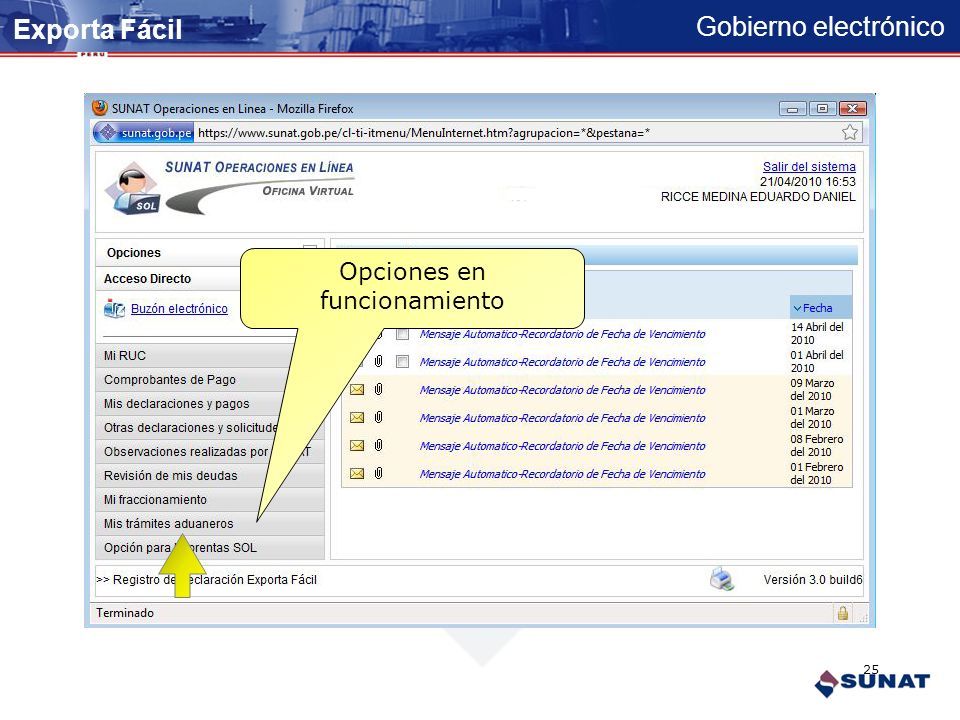The height and width of the screenshot is (720, 960).
Task: Open message dated 08 Febrero del 2010
Action: [562, 446]
